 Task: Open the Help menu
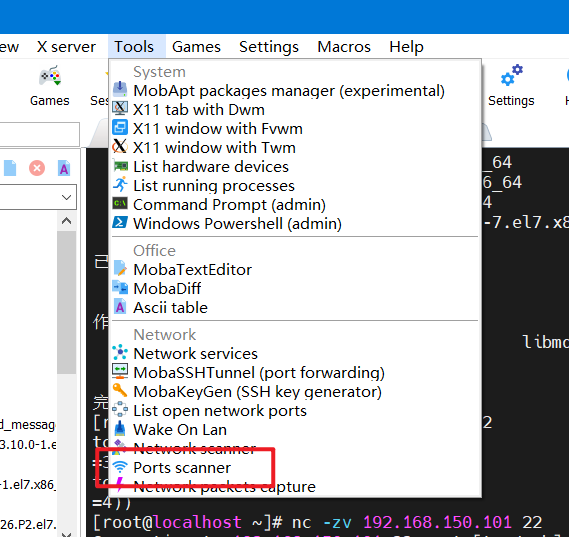(x=406, y=47)
